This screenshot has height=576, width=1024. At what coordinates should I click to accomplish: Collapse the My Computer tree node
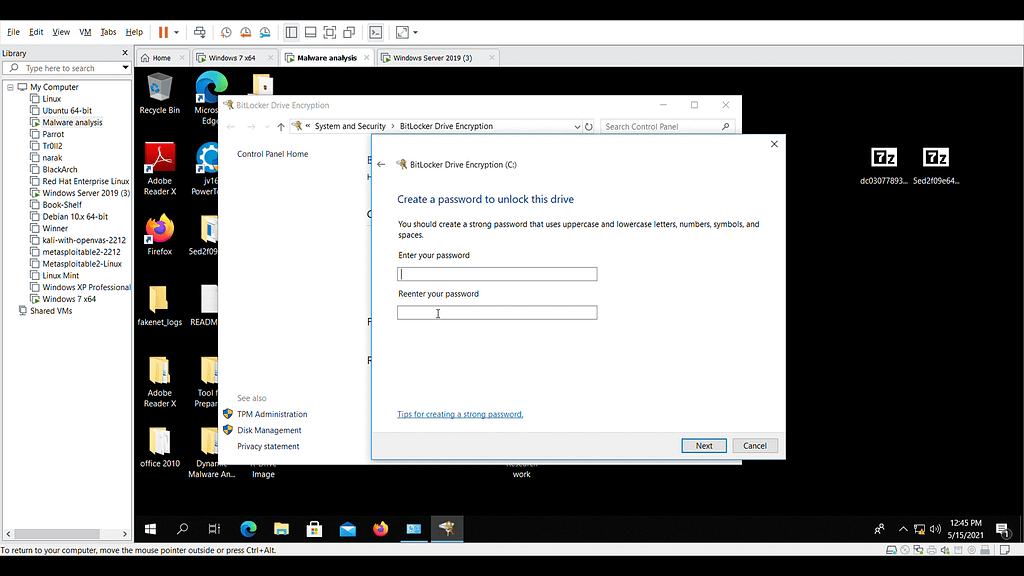pyautogui.click(x=10, y=87)
